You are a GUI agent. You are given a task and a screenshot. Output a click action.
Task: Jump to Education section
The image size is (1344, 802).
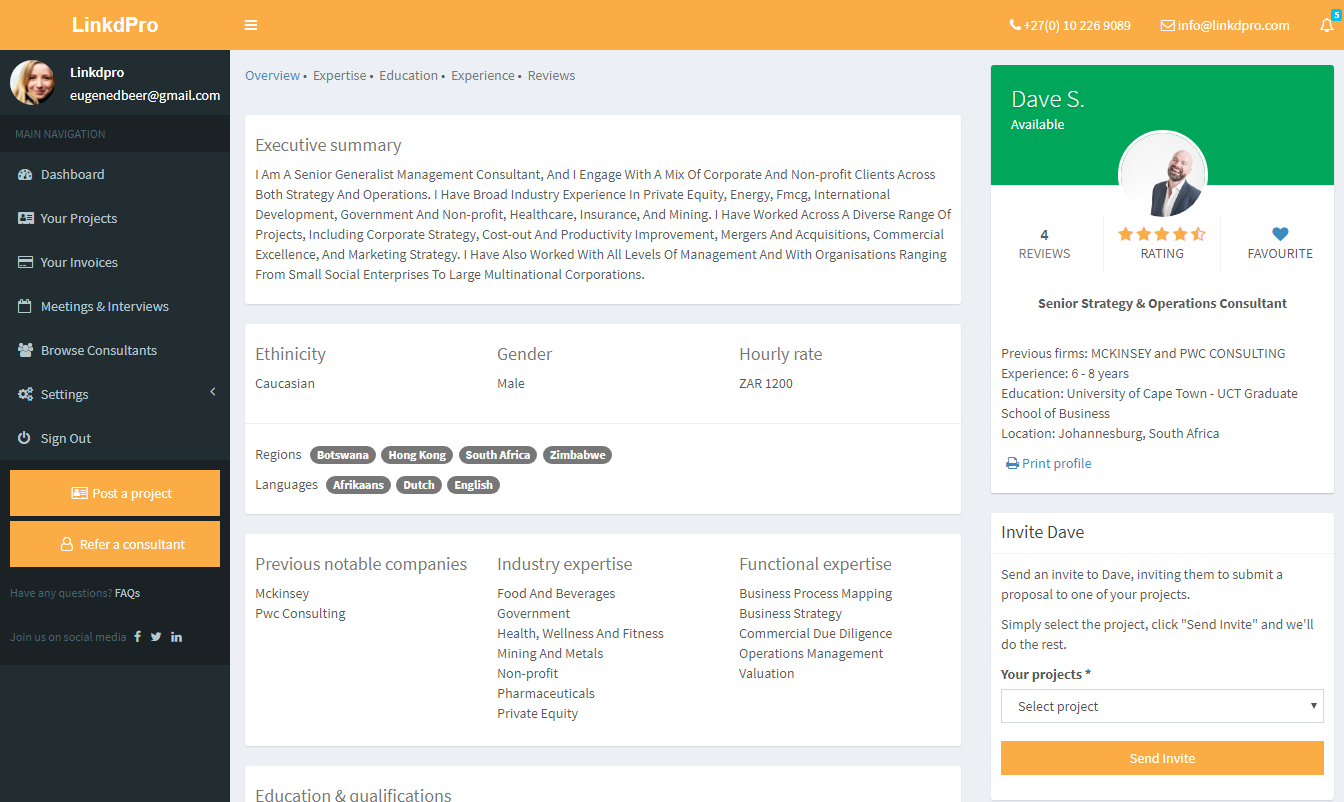408,75
